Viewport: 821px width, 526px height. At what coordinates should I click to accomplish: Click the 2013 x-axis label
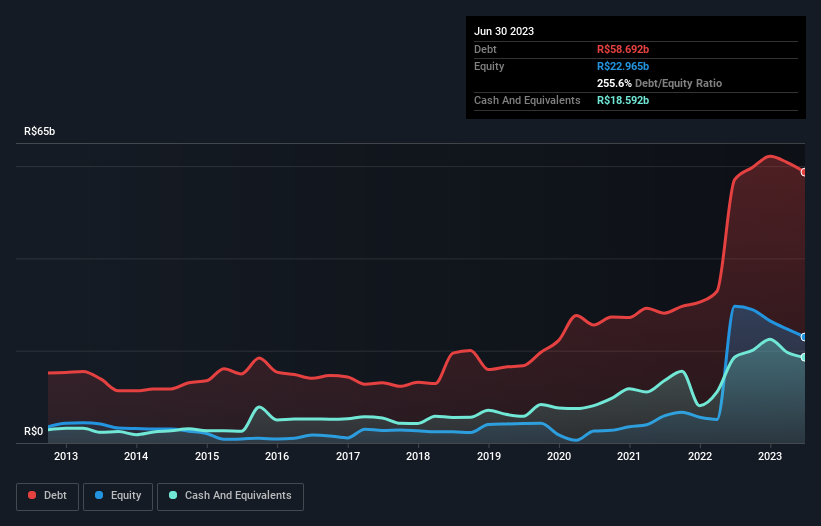(x=66, y=457)
